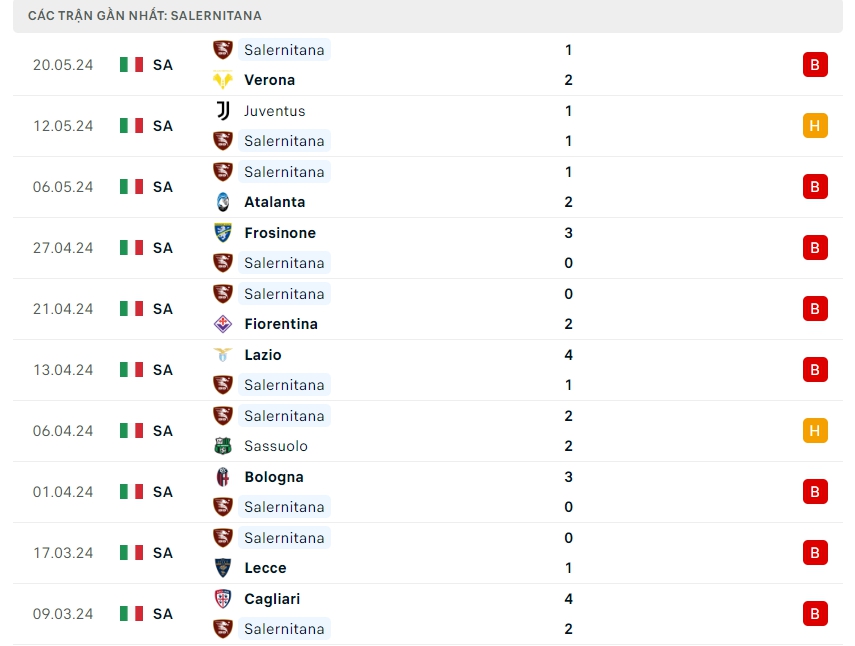
Task: Click the SA league label on 01.04.24 row
Action: 163,492
